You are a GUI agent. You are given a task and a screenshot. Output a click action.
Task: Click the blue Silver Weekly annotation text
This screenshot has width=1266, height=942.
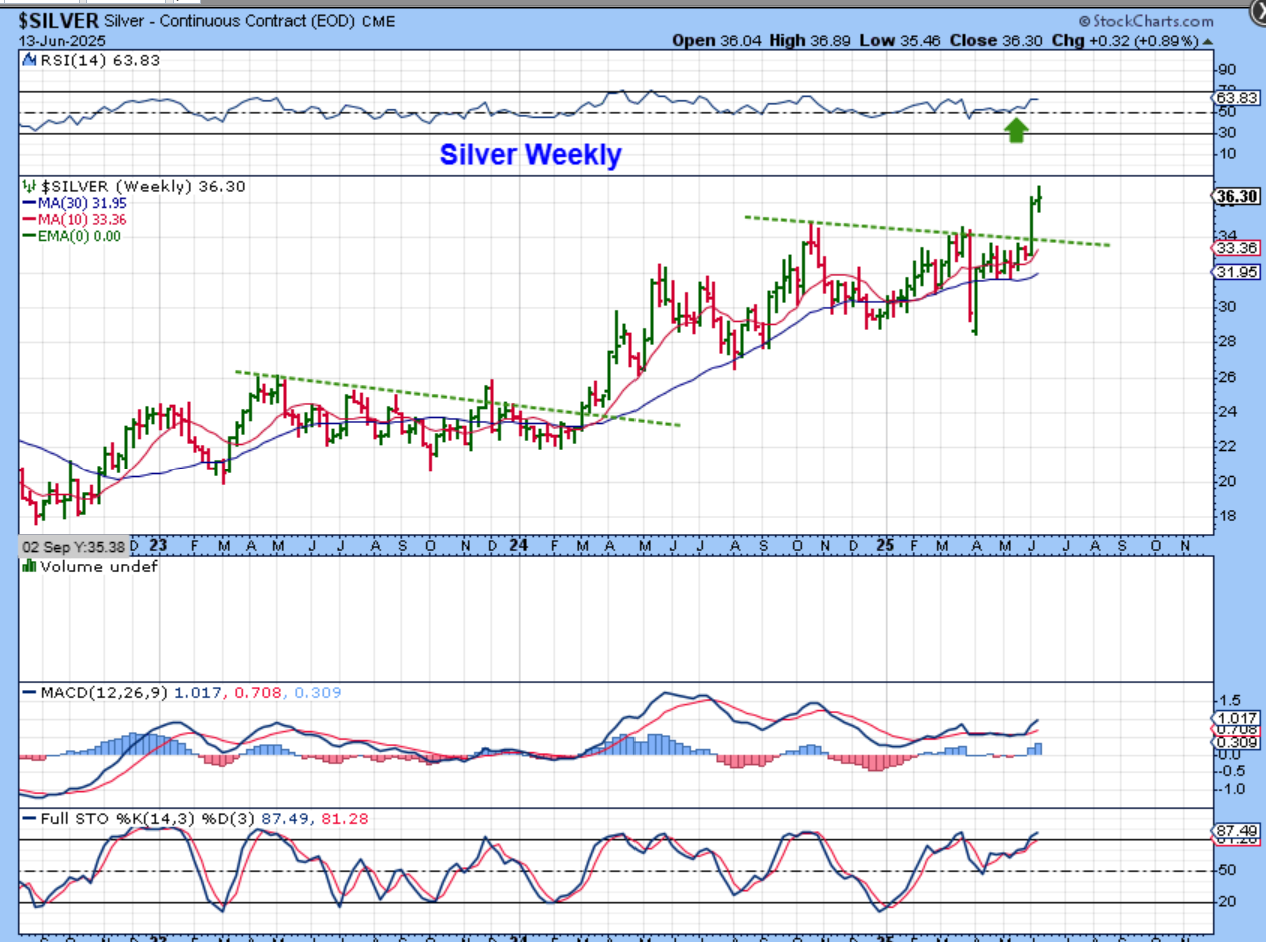pyautogui.click(x=530, y=155)
